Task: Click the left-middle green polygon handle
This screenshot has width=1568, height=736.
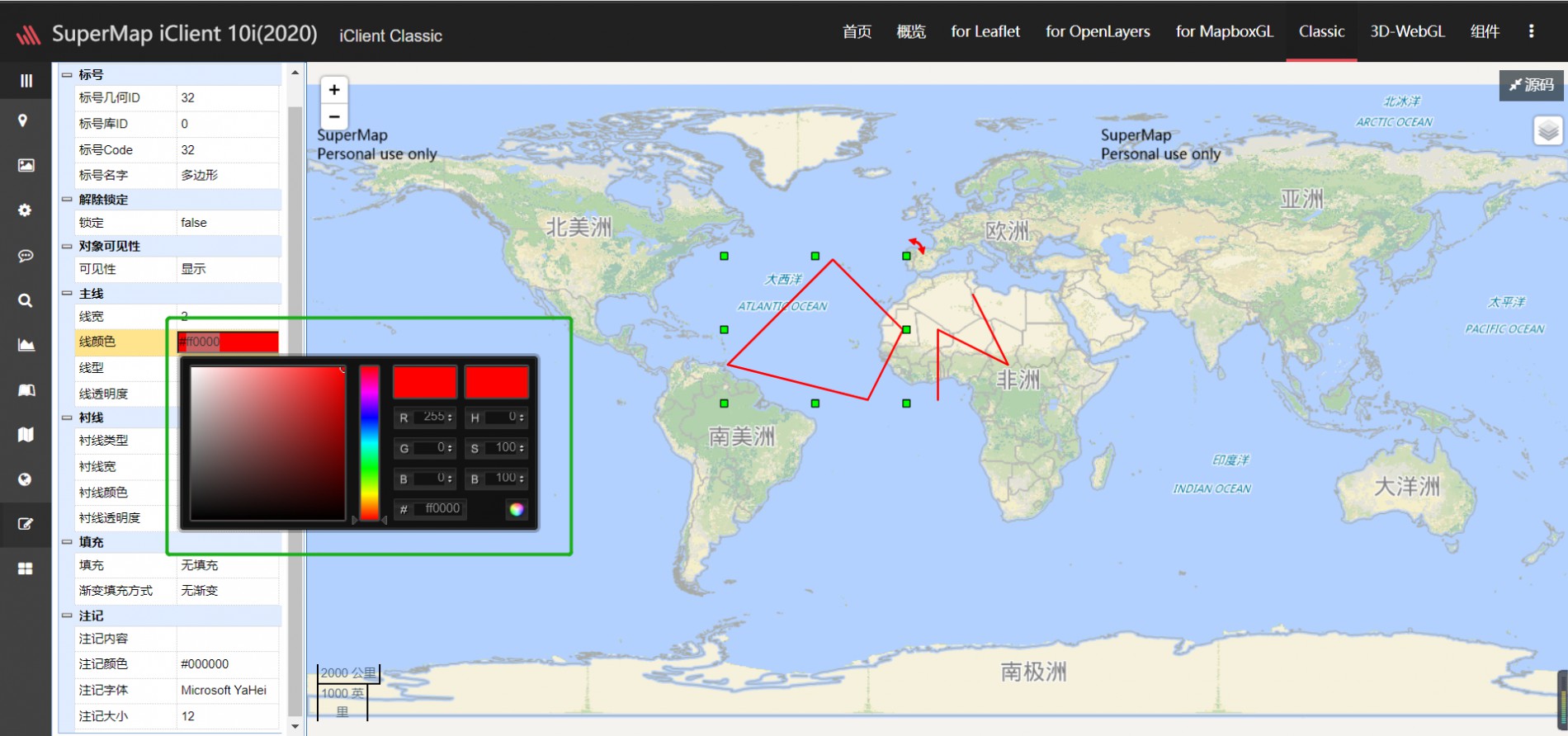Action: coord(725,330)
